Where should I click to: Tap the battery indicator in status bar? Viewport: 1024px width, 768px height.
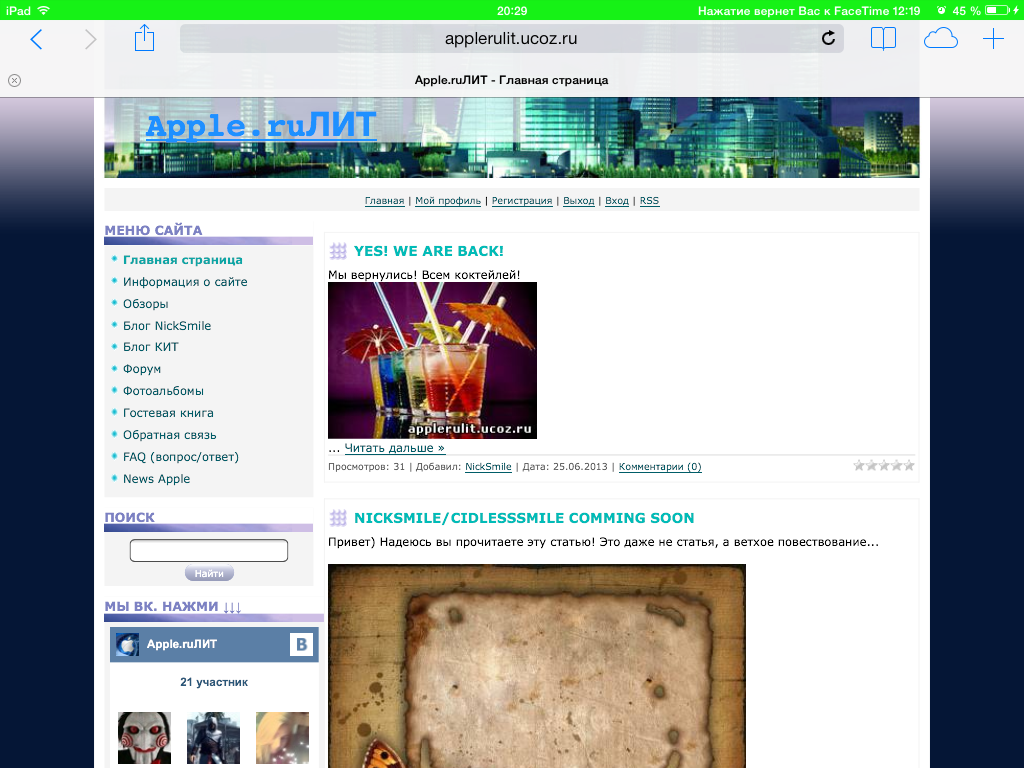tap(997, 10)
